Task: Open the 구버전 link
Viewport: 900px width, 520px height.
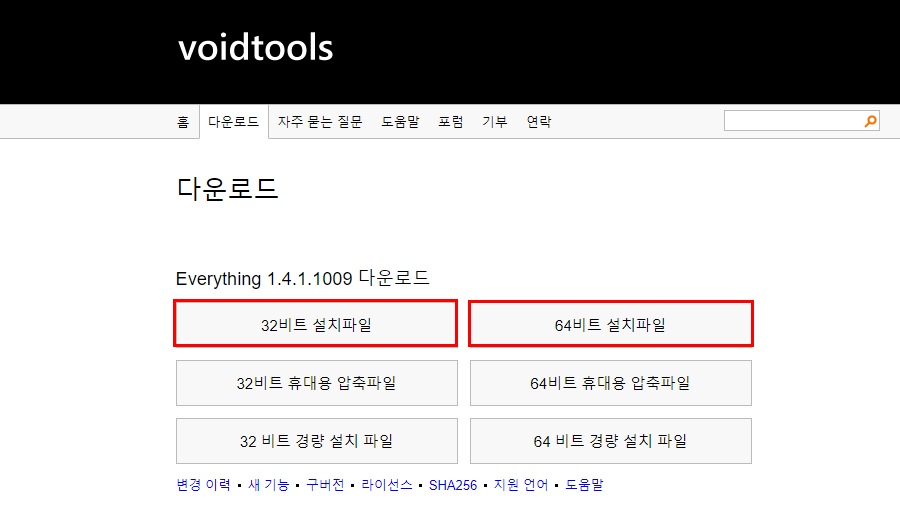Action: [x=325, y=485]
